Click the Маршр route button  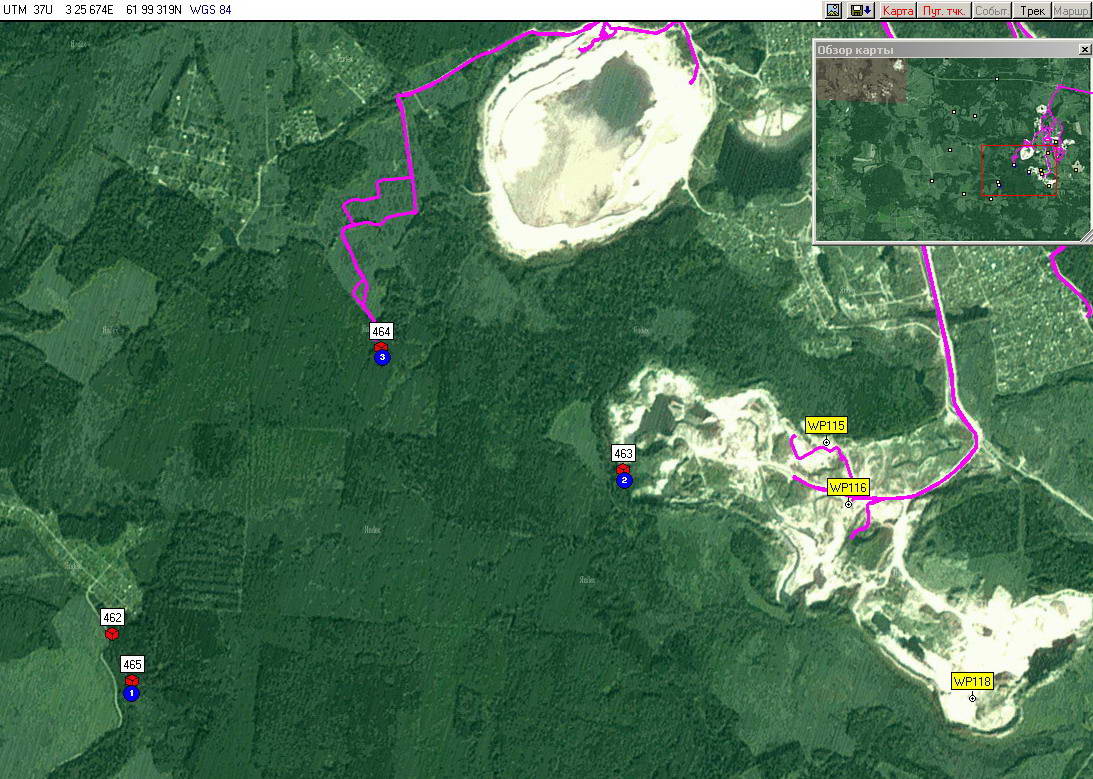1071,10
